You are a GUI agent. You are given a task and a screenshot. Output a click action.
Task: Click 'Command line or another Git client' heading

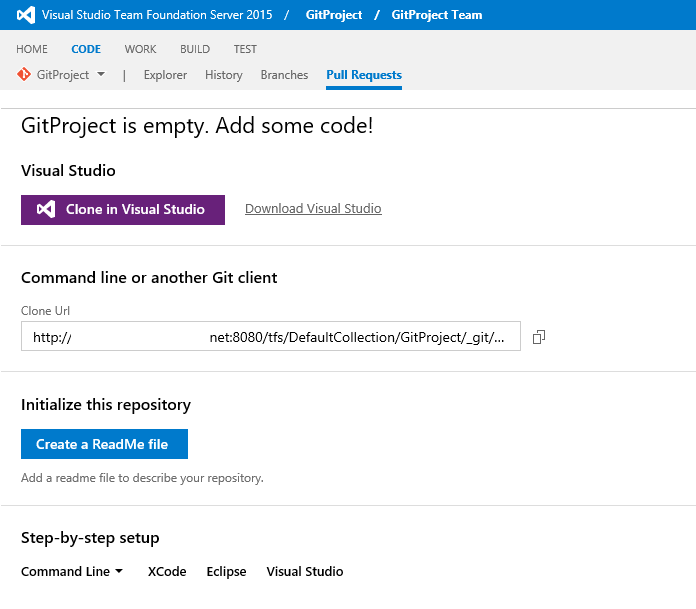click(149, 277)
